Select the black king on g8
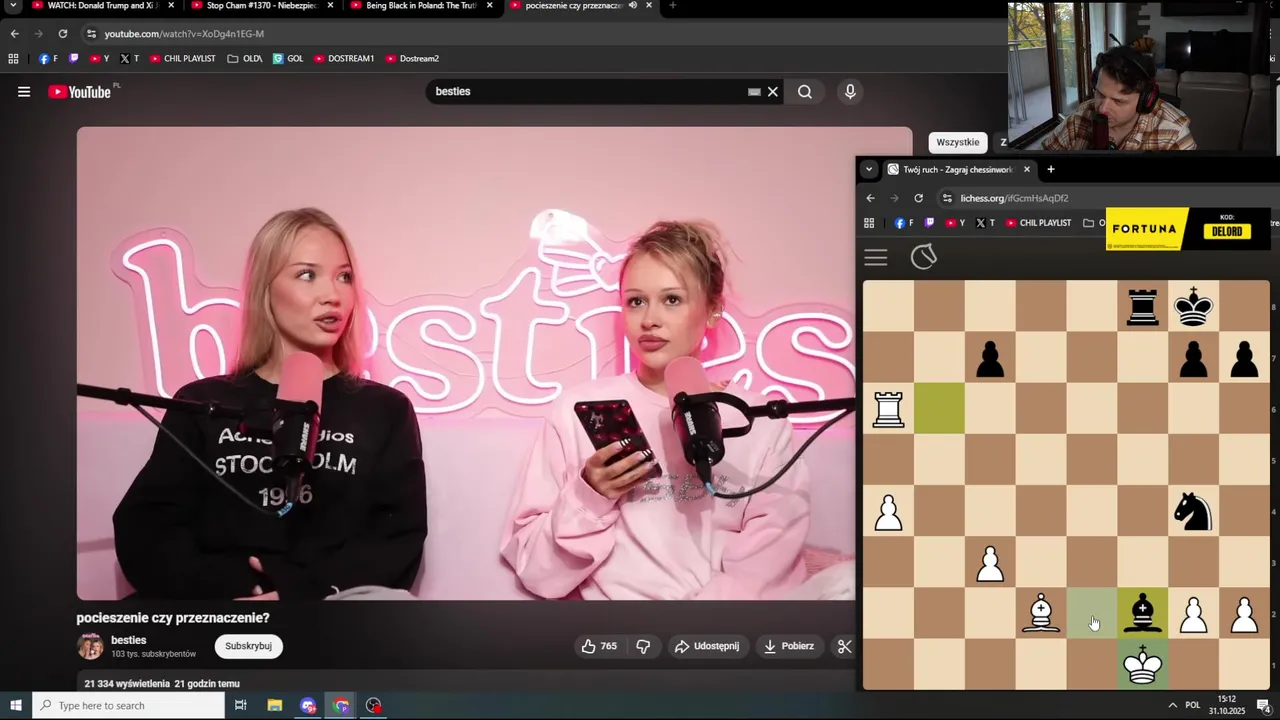 click(1193, 307)
